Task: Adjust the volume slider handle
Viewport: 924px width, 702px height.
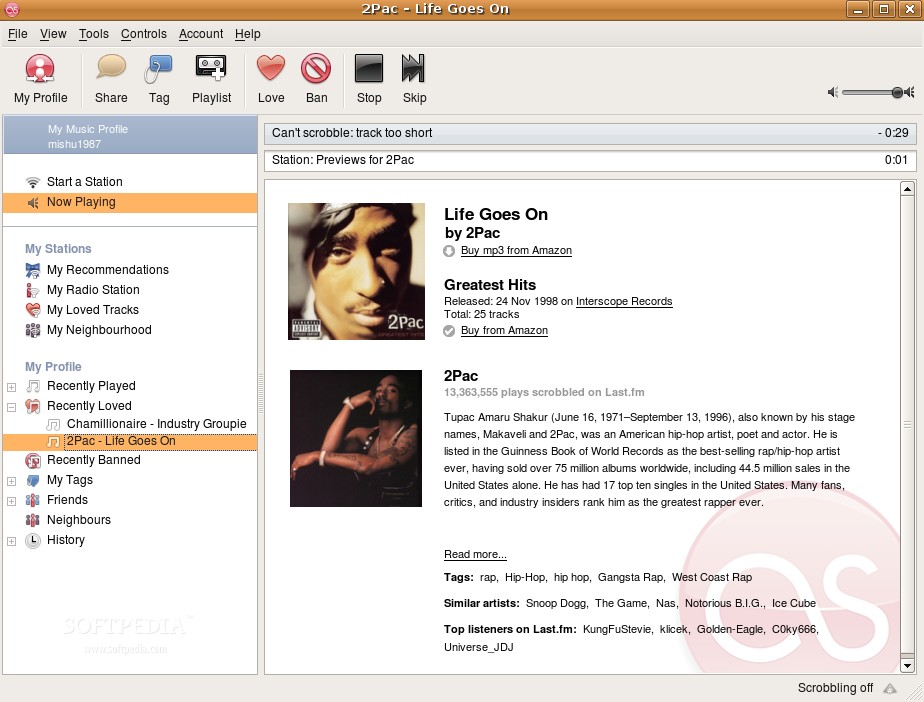Action: pos(897,92)
